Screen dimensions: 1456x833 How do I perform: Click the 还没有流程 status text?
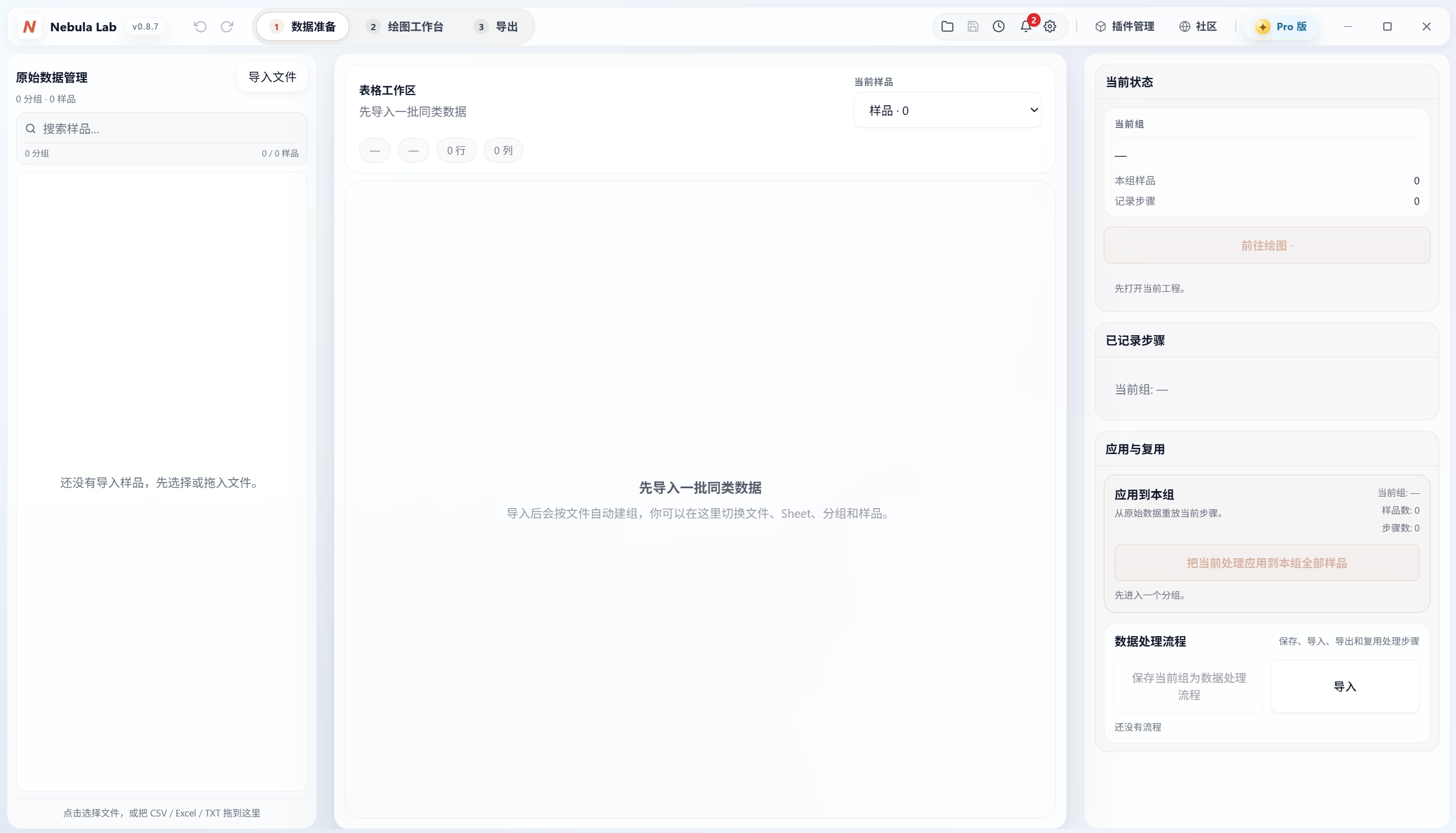click(x=1138, y=727)
